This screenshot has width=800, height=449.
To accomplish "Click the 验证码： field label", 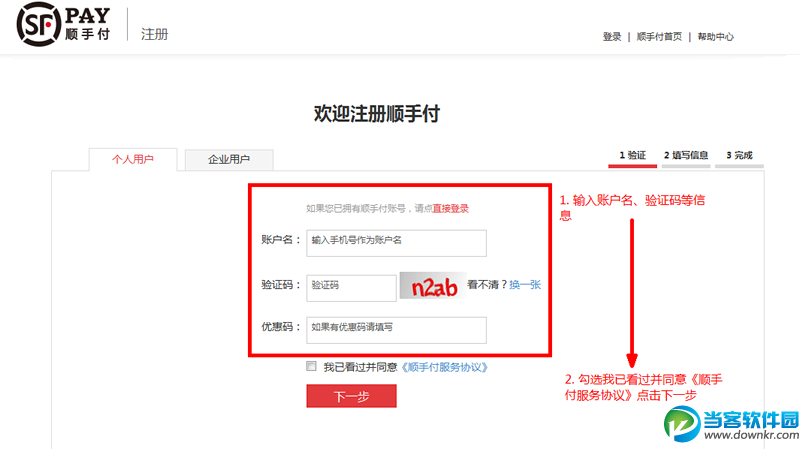I will tap(281, 285).
